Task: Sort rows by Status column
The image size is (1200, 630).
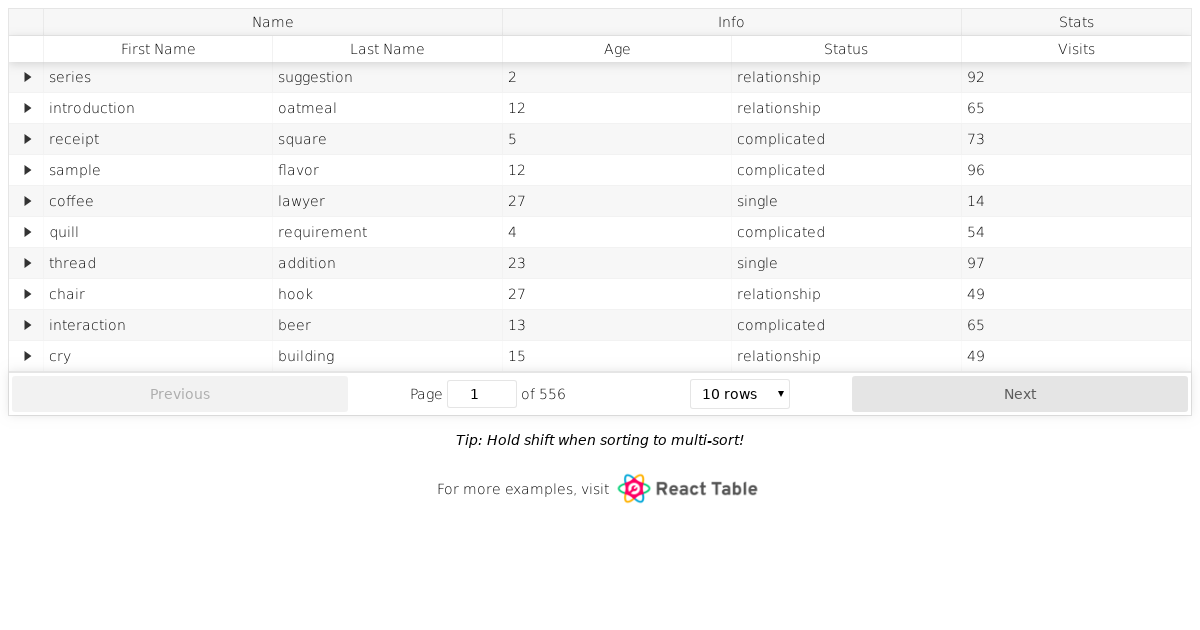Action: click(x=846, y=49)
